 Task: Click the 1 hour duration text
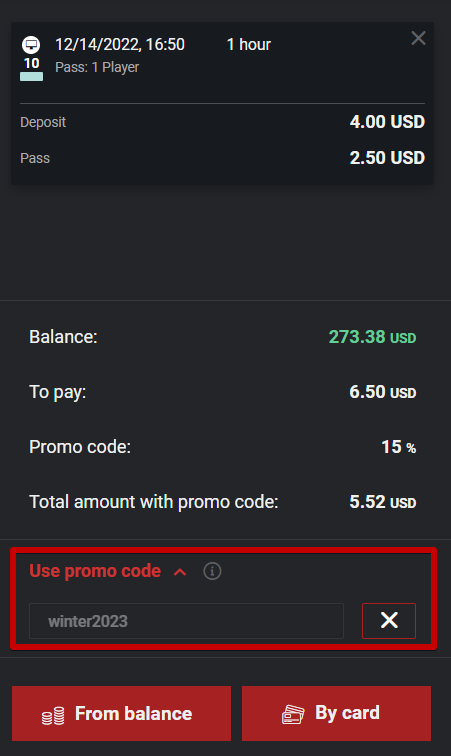click(x=248, y=45)
